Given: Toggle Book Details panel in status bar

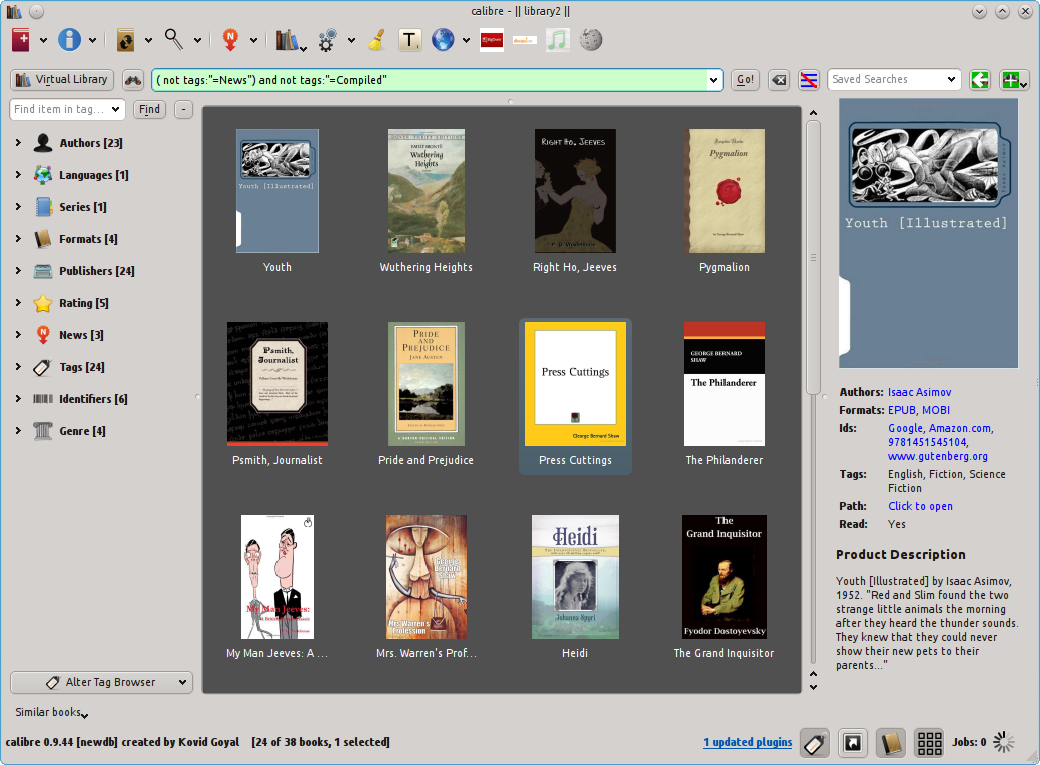Looking at the screenshot, I should pos(891,743).
